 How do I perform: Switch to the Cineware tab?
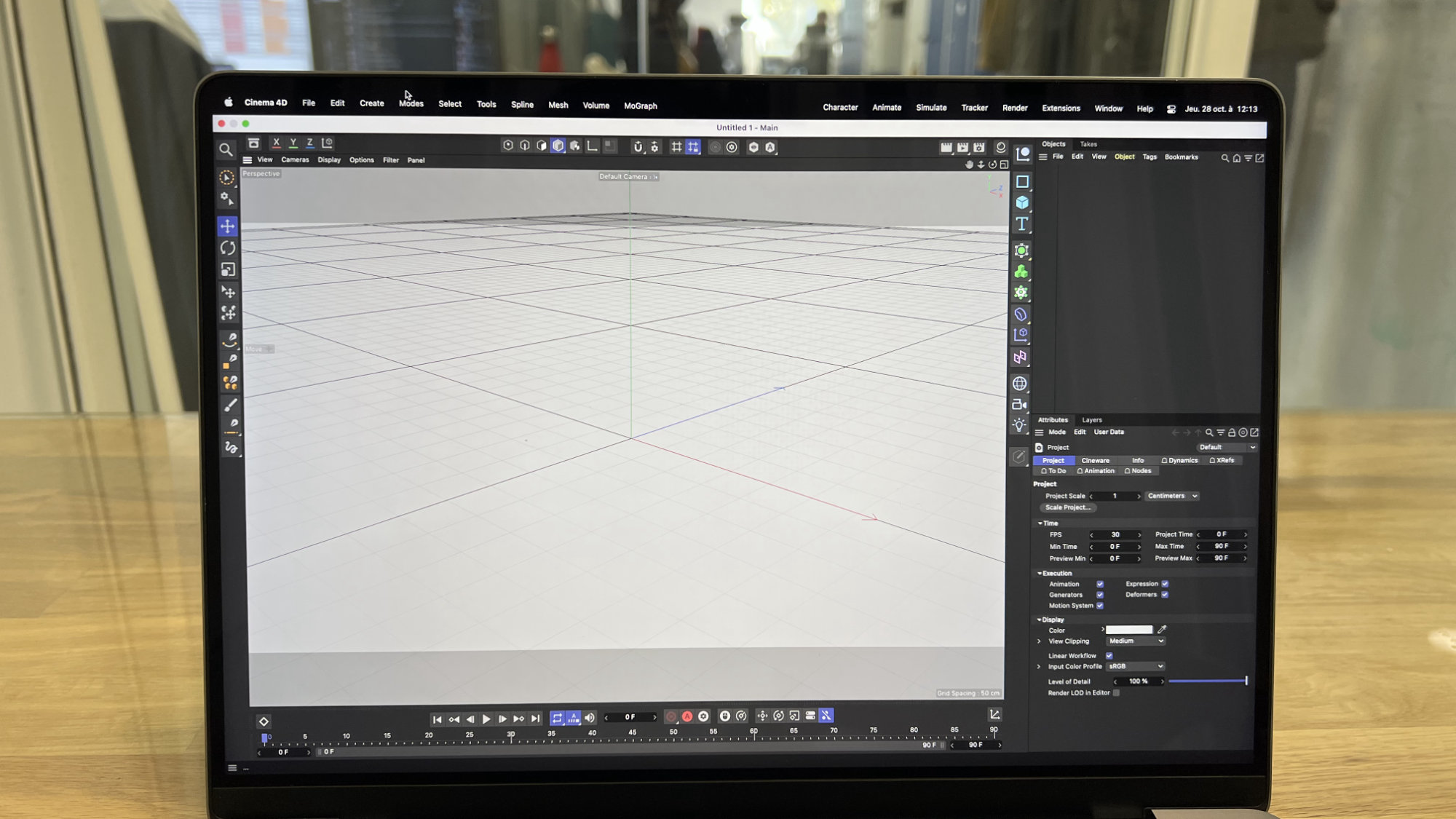pyautogui.click(x=1095, y=461)
